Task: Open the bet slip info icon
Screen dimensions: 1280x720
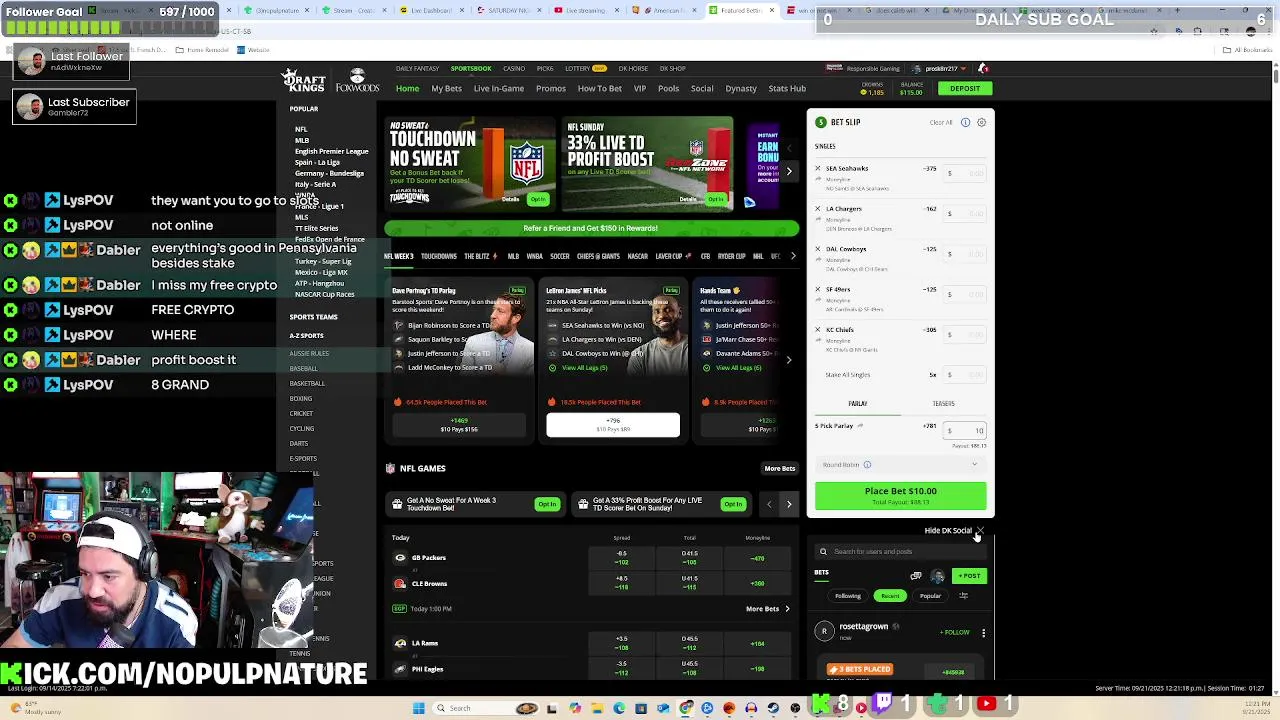Action: [965, 122]
